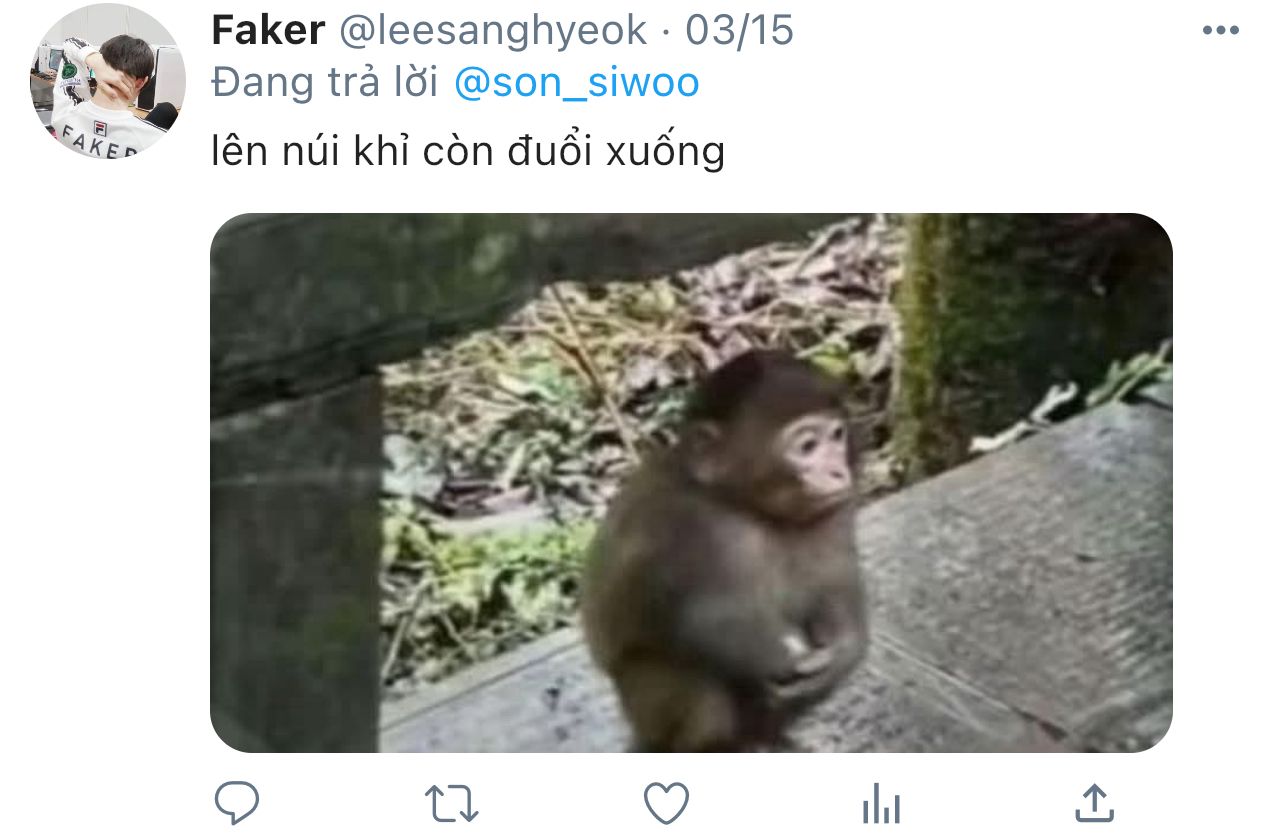Click the Đang trả lời label
1284x838 pixels.
[x=325, y=83]
